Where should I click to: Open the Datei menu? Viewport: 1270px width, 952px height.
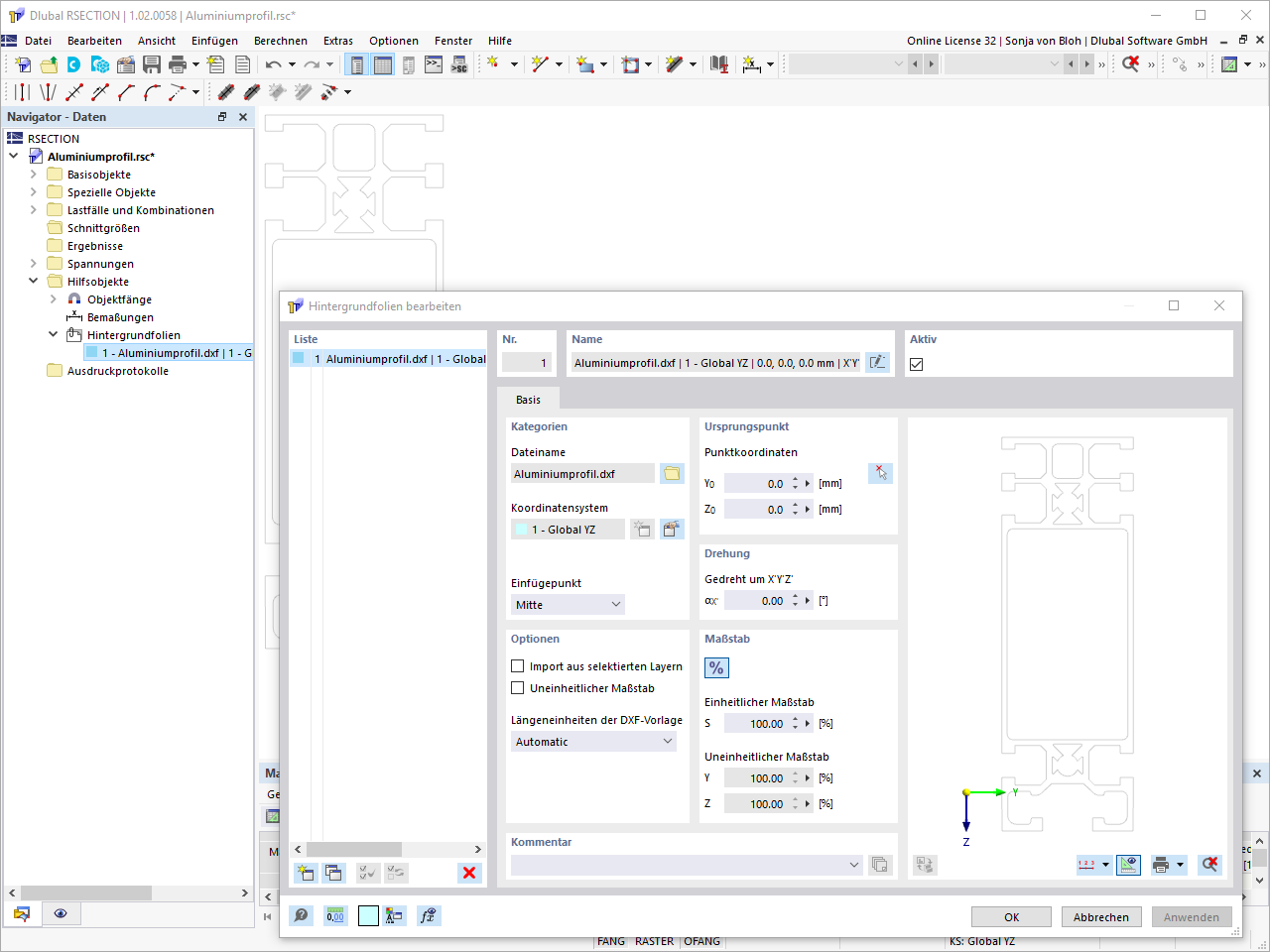39,41
